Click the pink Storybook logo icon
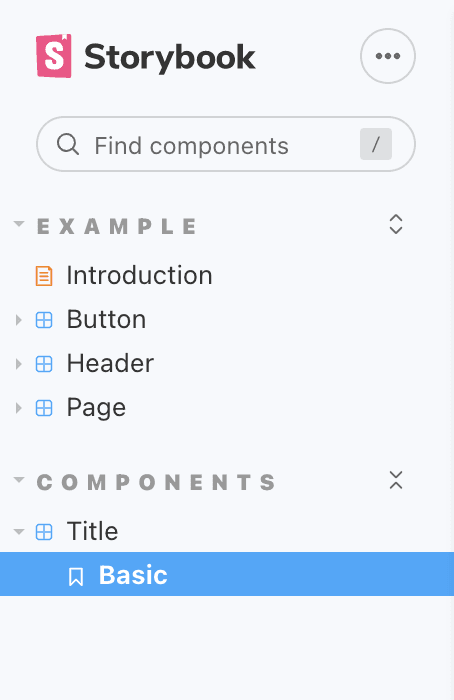454x700 pixels. [54, 56]
